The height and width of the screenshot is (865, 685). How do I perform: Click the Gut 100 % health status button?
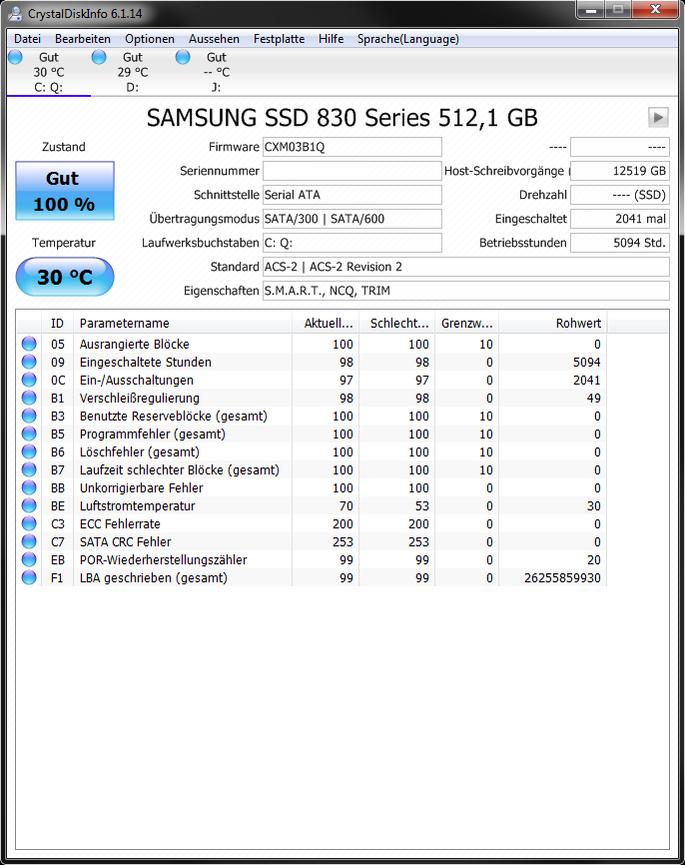pos(65,191)
